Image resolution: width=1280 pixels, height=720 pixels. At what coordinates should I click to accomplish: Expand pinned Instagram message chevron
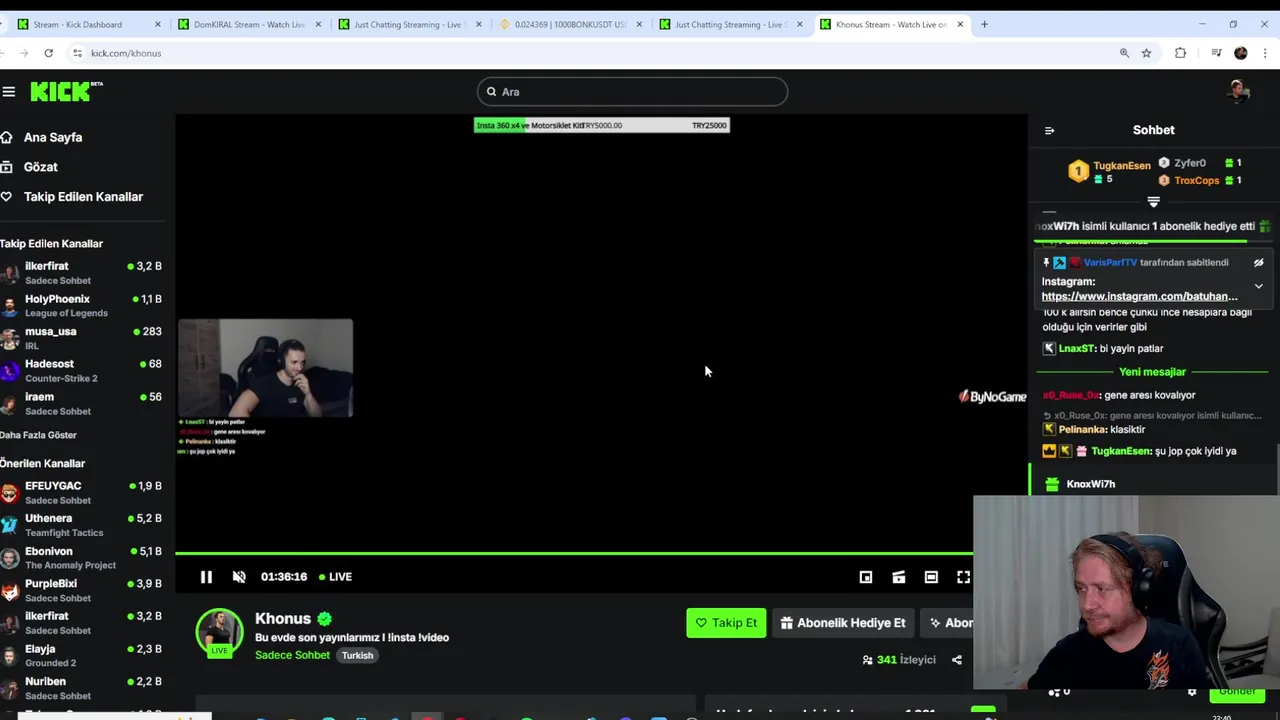tap(1259, 286)
